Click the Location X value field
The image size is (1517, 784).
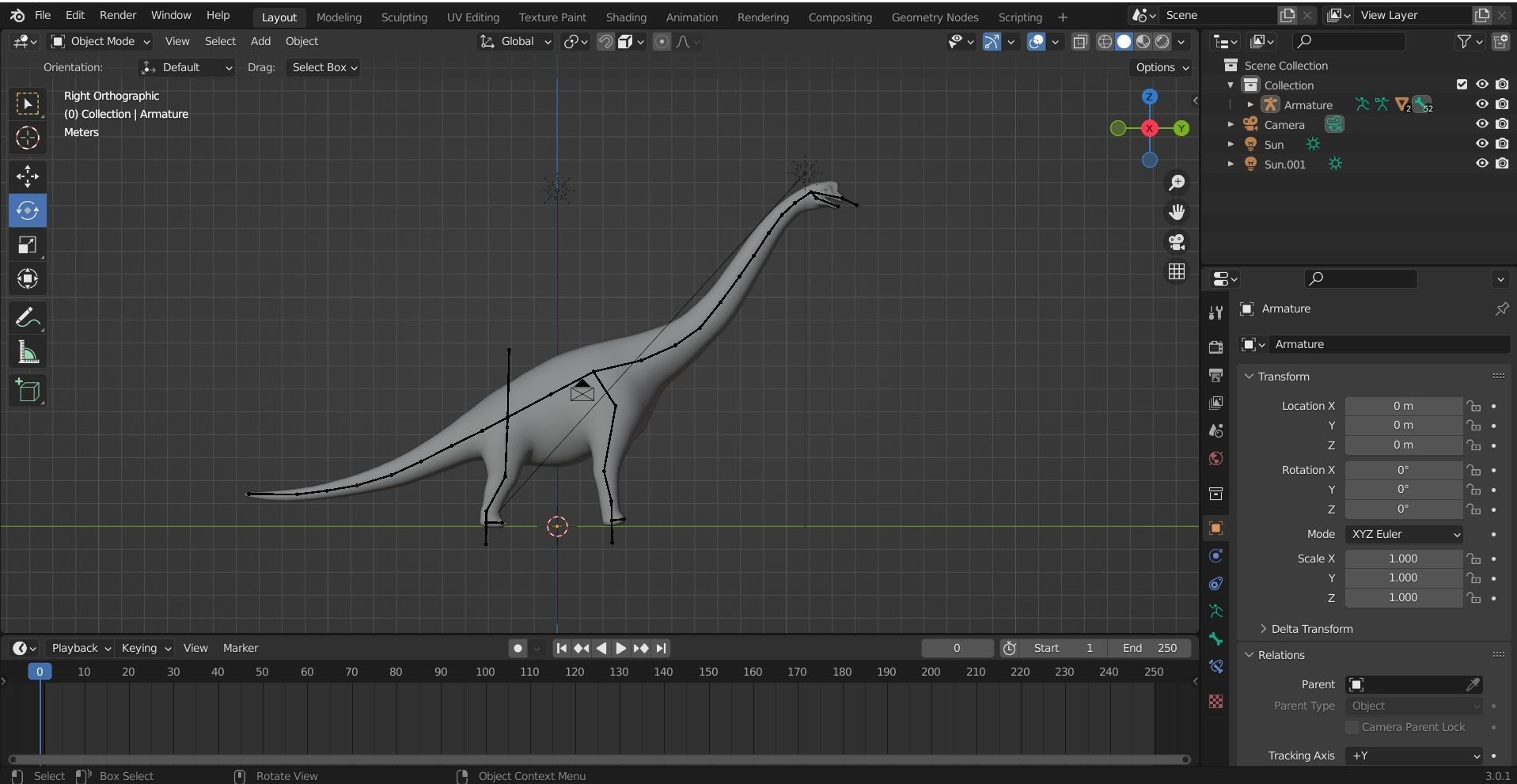[1403, 406]
